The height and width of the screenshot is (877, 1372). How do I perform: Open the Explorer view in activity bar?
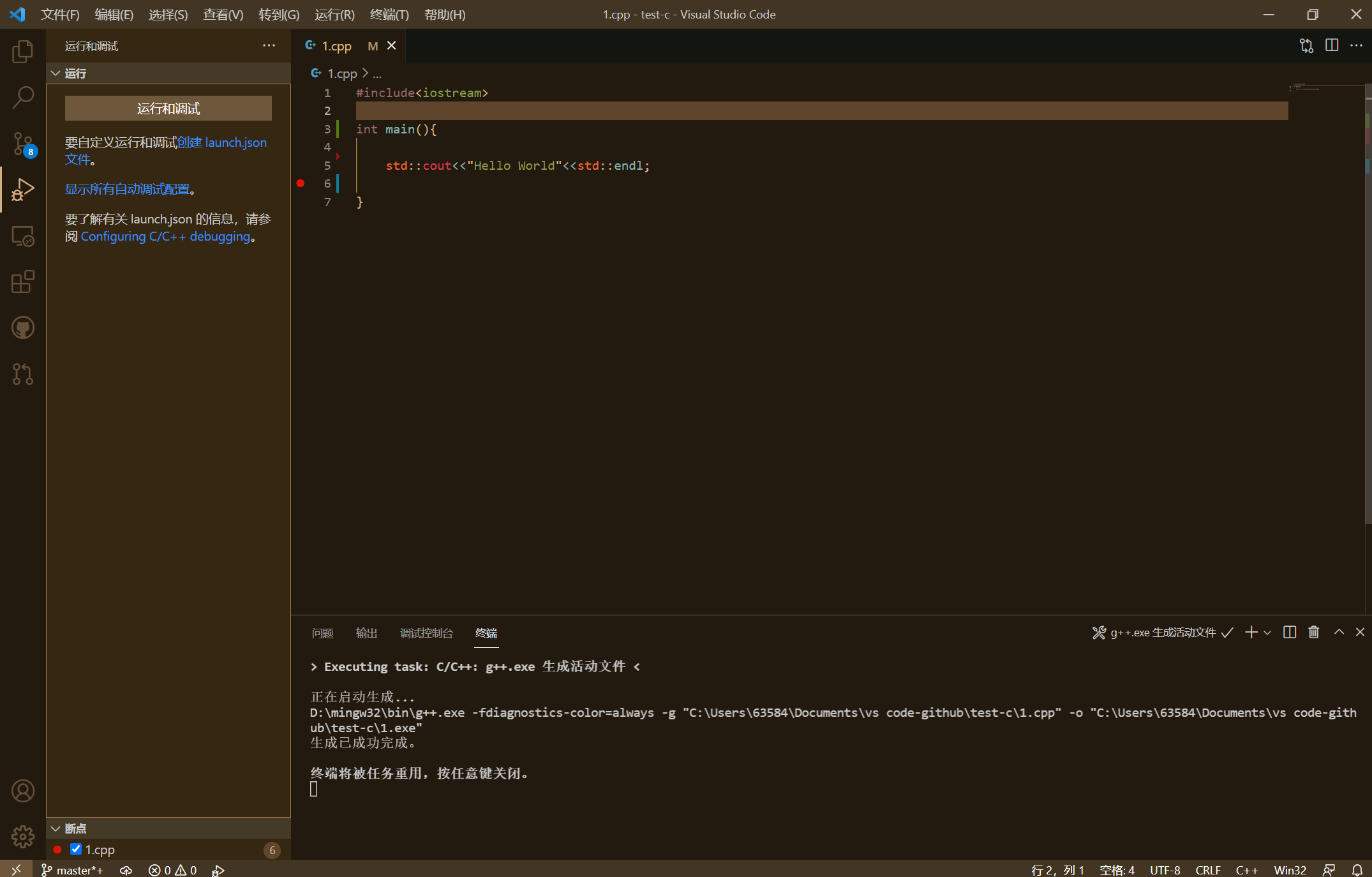point(23,52)
